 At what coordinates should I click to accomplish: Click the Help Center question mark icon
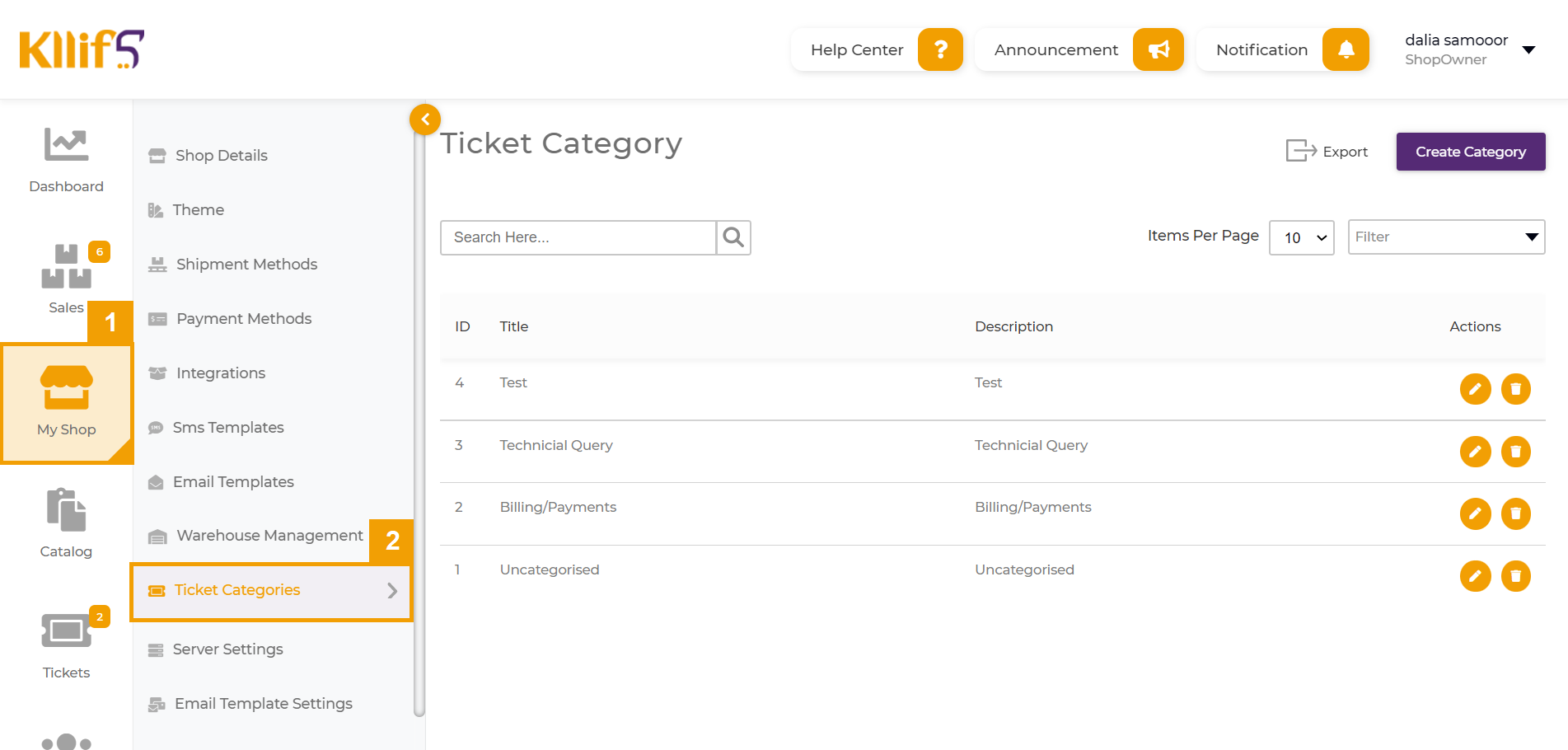(x=940, y=49)
